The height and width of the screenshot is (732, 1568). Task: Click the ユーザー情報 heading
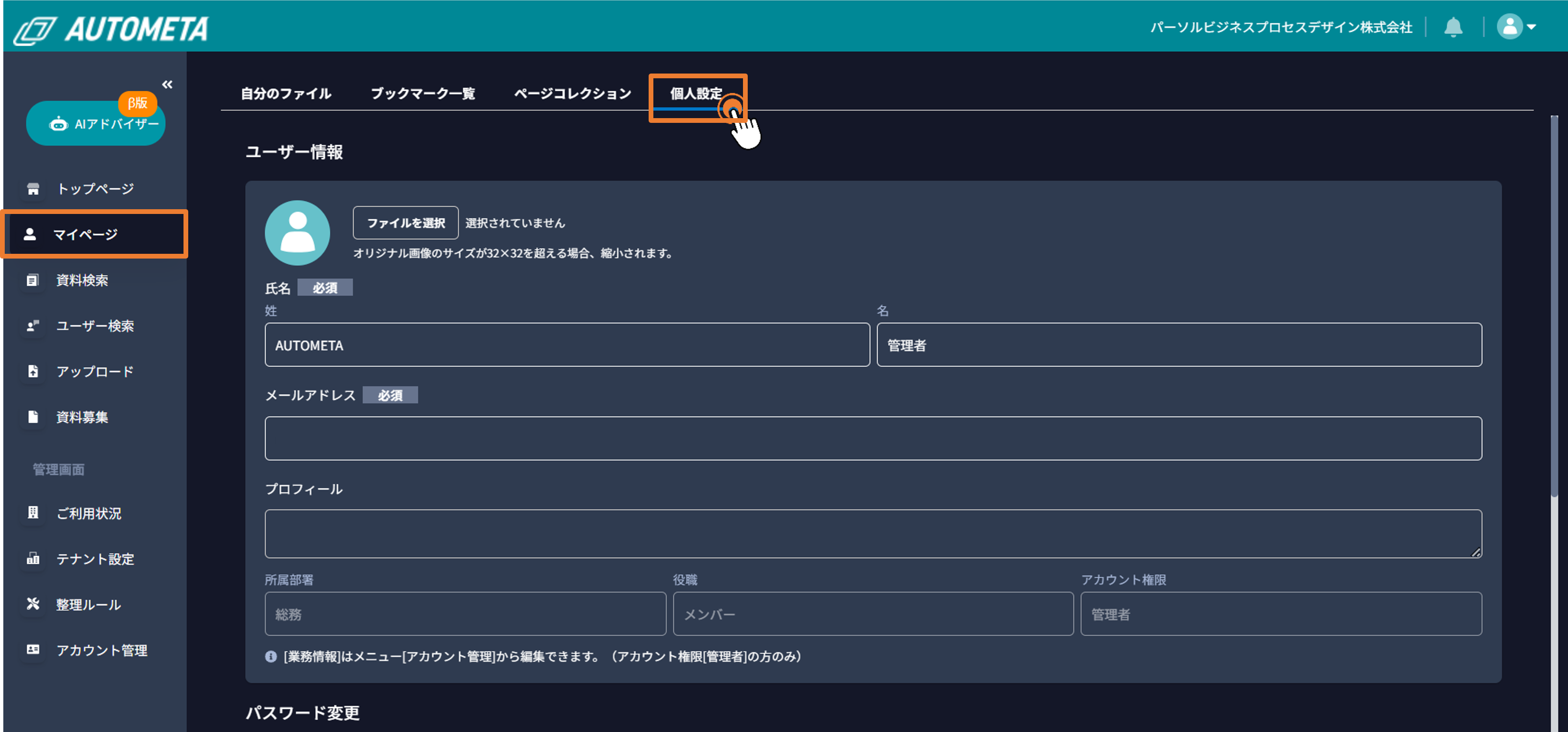click(294, 152)
